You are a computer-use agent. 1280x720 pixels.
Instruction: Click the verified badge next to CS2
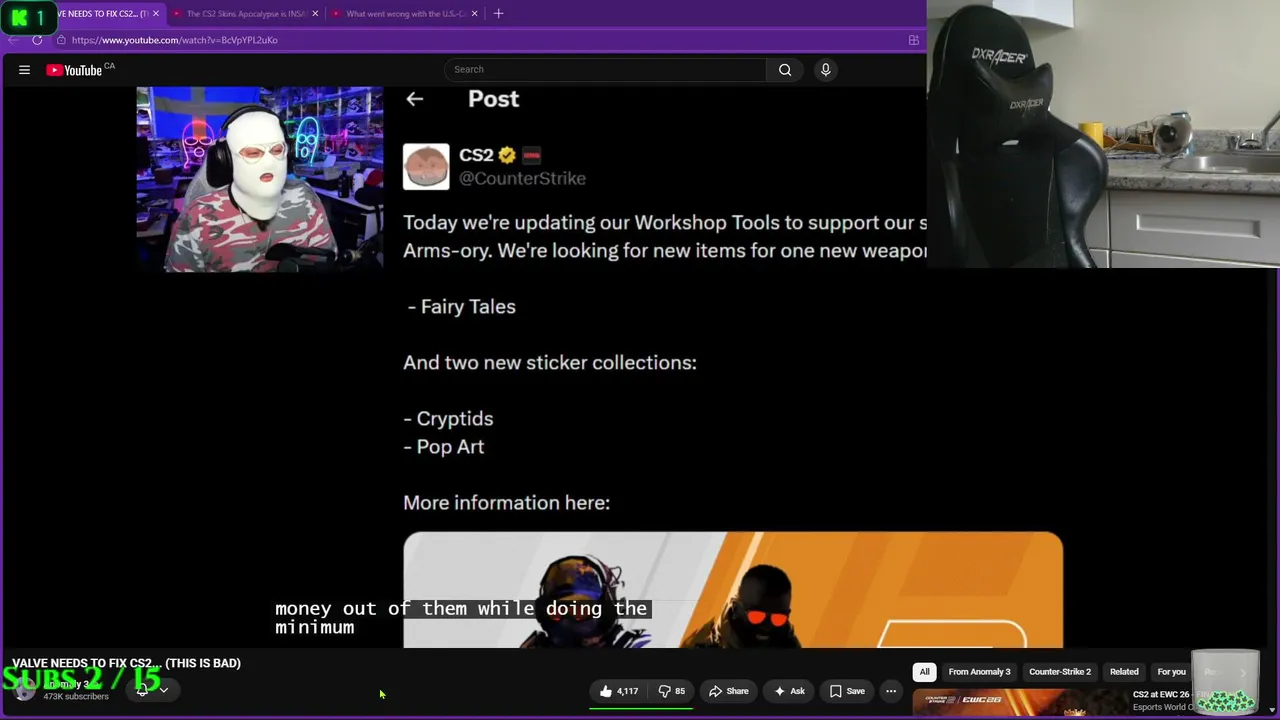coord(507,155)
